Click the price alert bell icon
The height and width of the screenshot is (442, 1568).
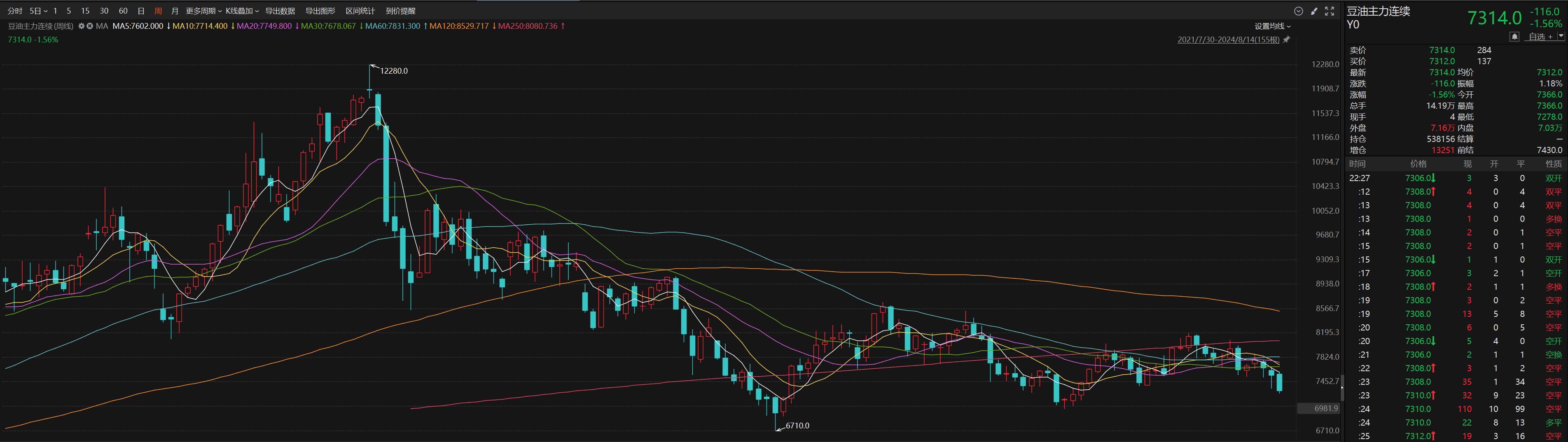(x=1514, y=37)
